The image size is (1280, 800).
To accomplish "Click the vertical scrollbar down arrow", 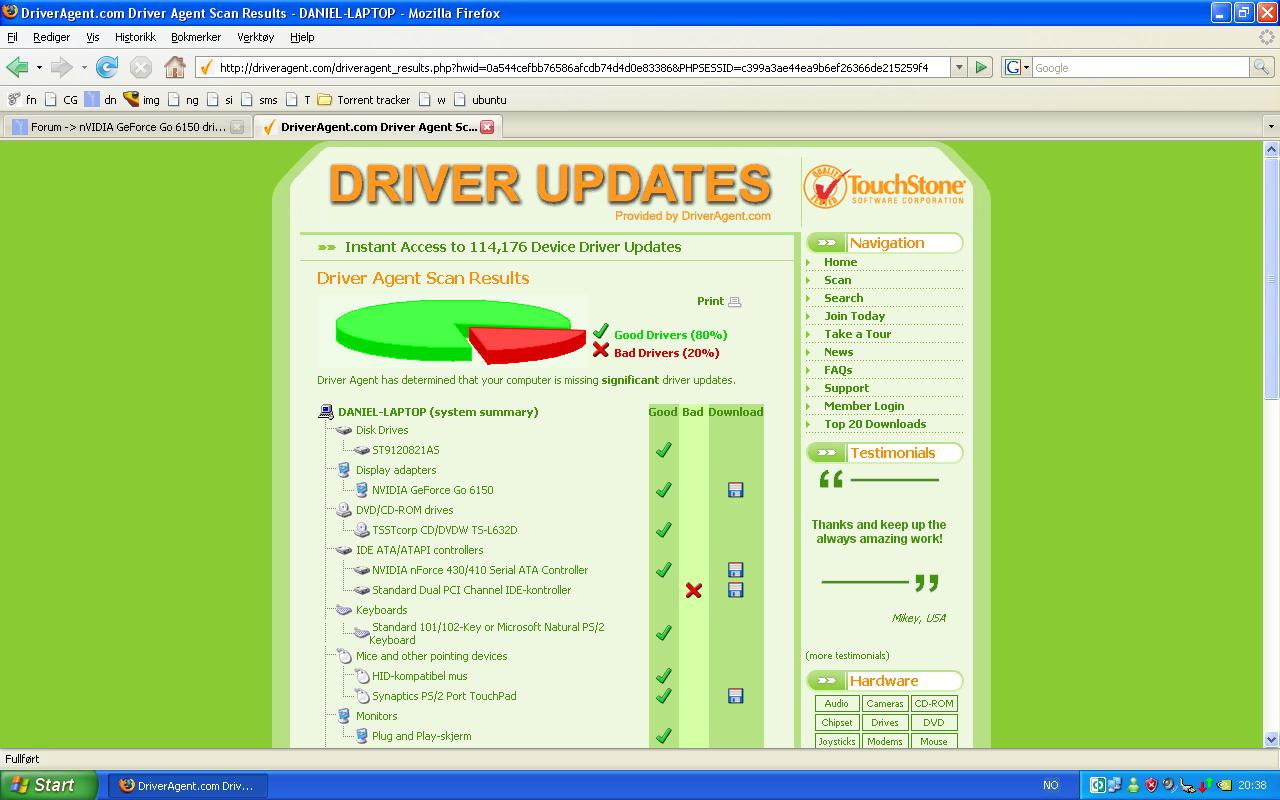I will tap(1271, 739).
